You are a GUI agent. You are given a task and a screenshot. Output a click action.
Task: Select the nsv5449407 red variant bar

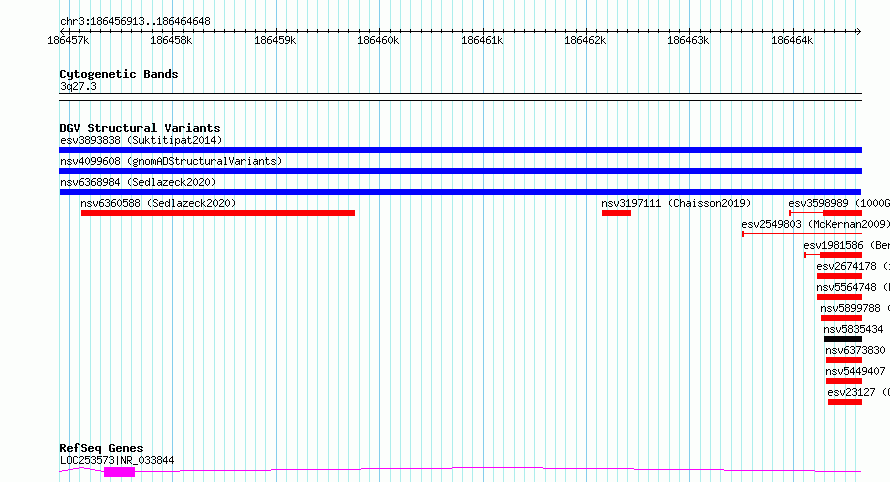(x=844, y=381)
